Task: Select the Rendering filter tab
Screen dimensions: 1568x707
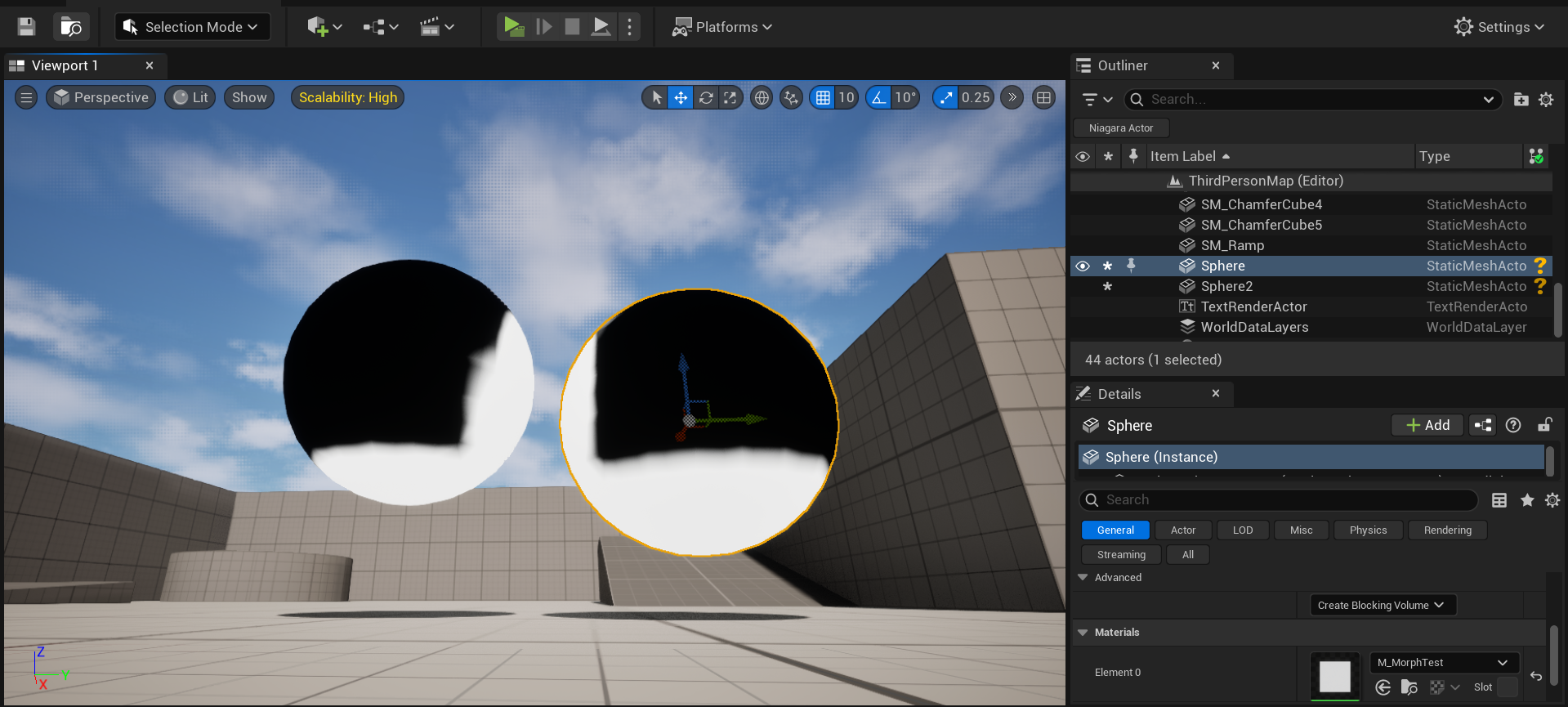Action: (x=1447, y=530)
